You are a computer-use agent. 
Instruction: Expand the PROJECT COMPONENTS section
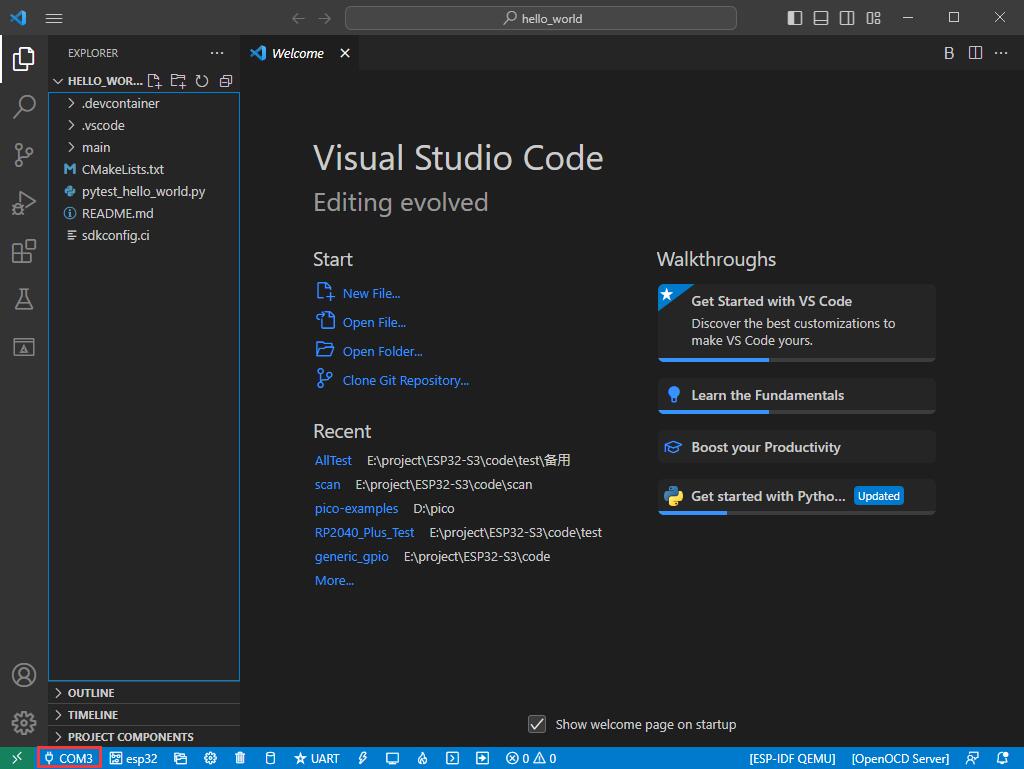tap(130, 737)
